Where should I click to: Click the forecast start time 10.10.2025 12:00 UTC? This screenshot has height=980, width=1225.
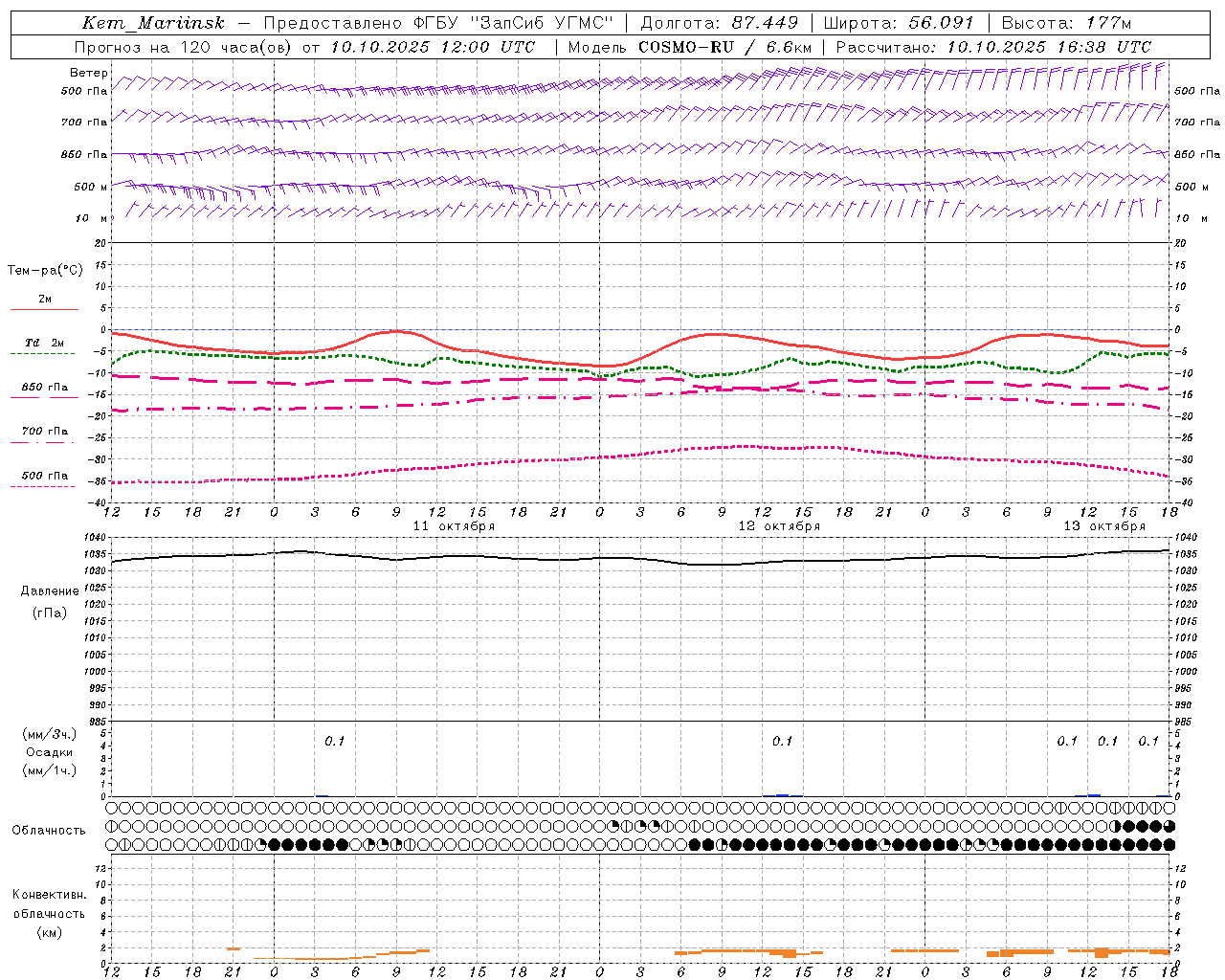click(433, 47)
